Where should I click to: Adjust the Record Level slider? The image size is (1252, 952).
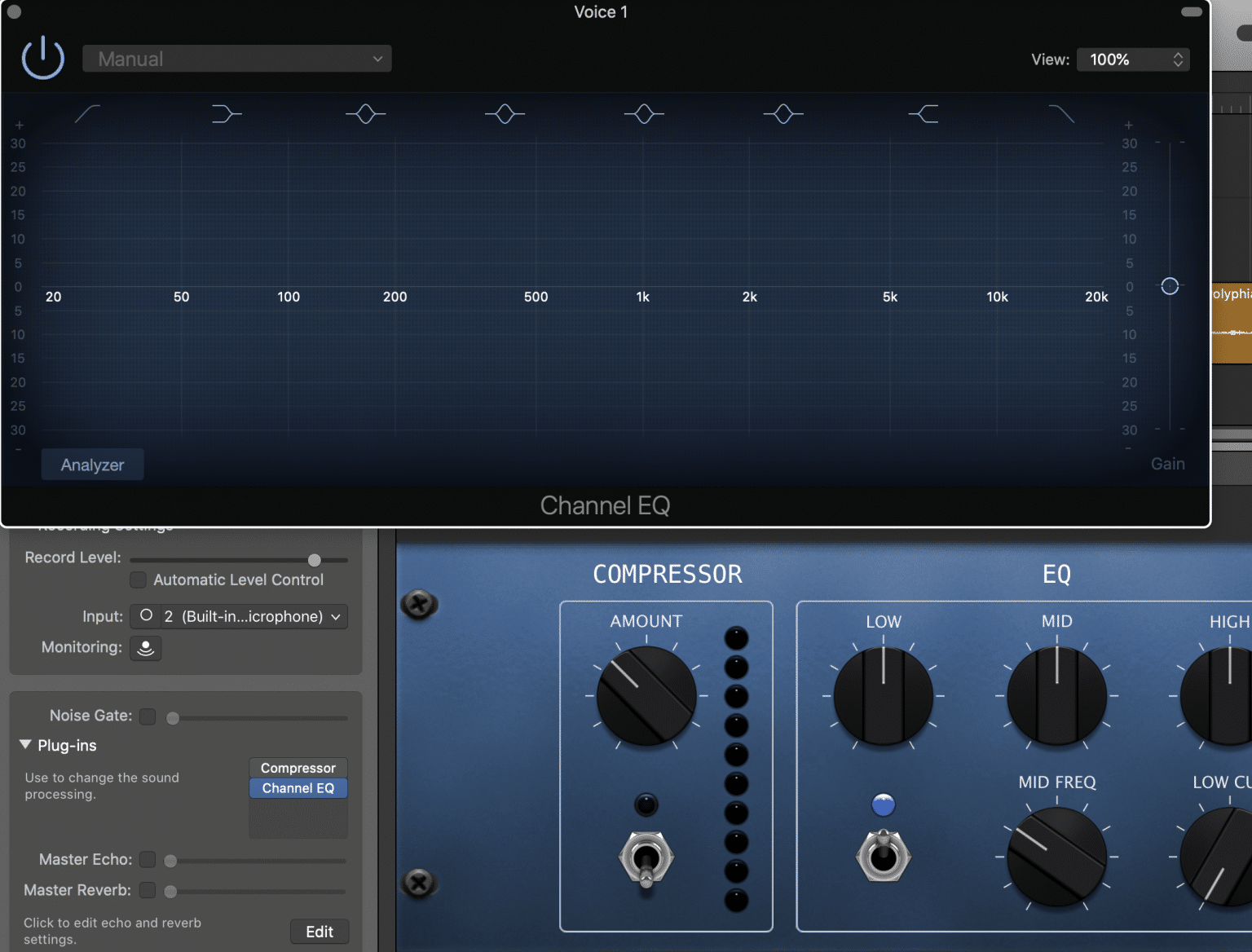click(314, 560)
